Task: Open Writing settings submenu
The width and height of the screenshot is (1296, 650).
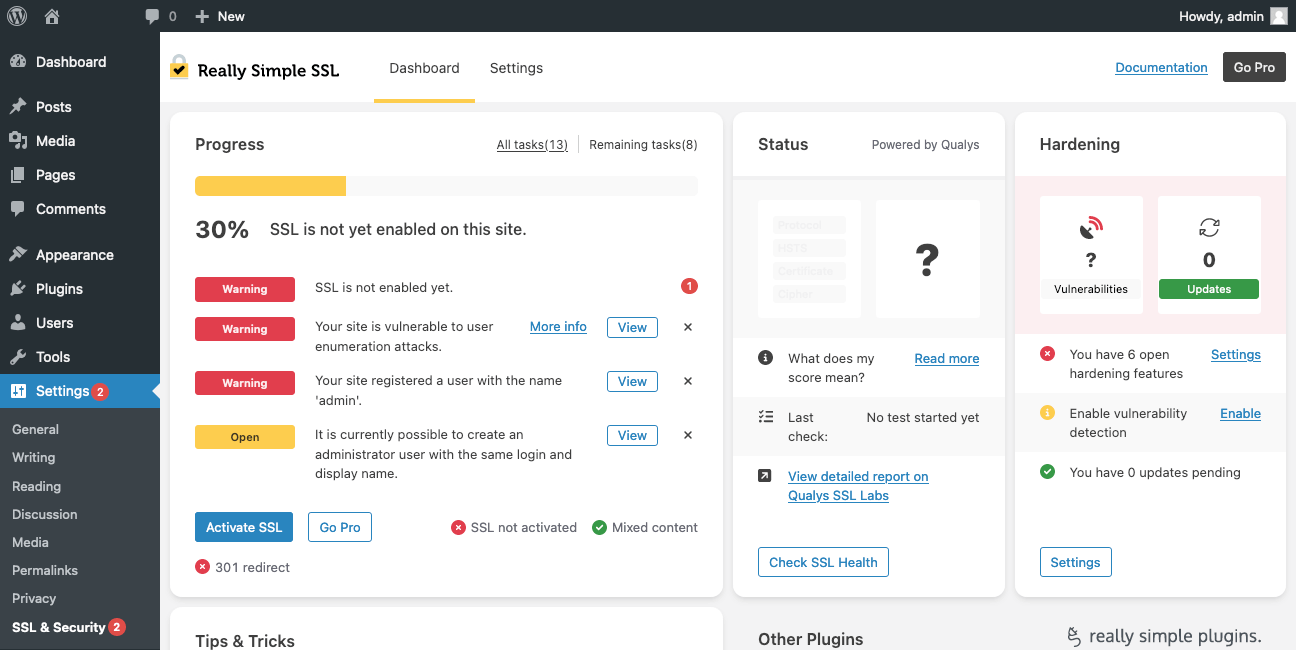Action: tap(34, 457)
